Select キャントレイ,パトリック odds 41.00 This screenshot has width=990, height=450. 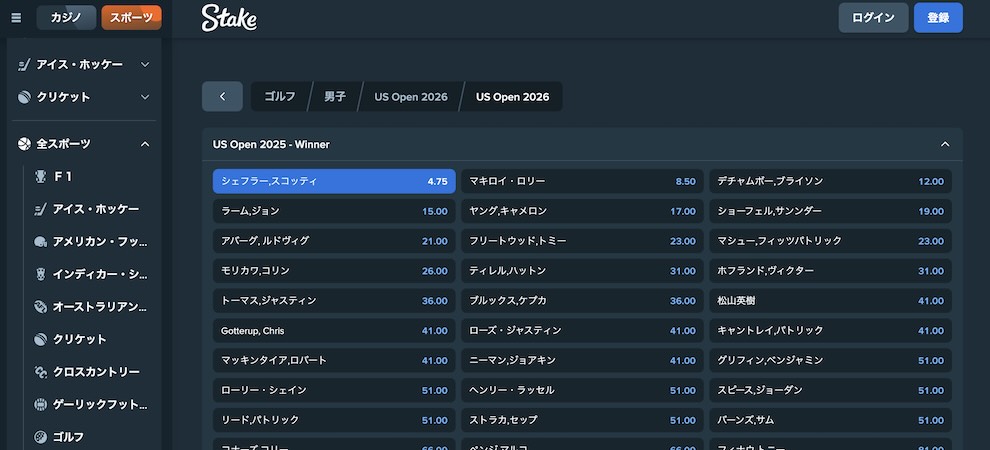(830, 331)
